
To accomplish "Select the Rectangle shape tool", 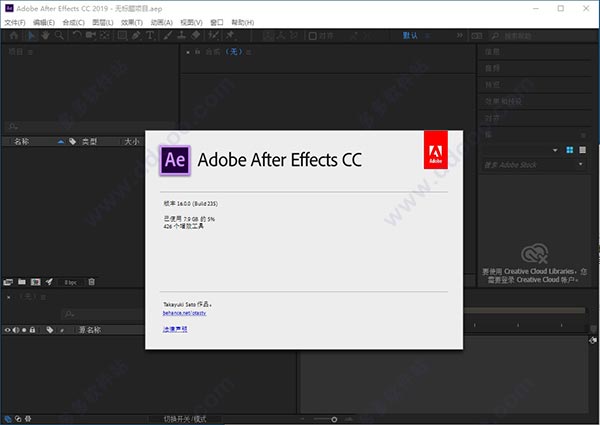I will pyautogui.click(x=122, y=36).
